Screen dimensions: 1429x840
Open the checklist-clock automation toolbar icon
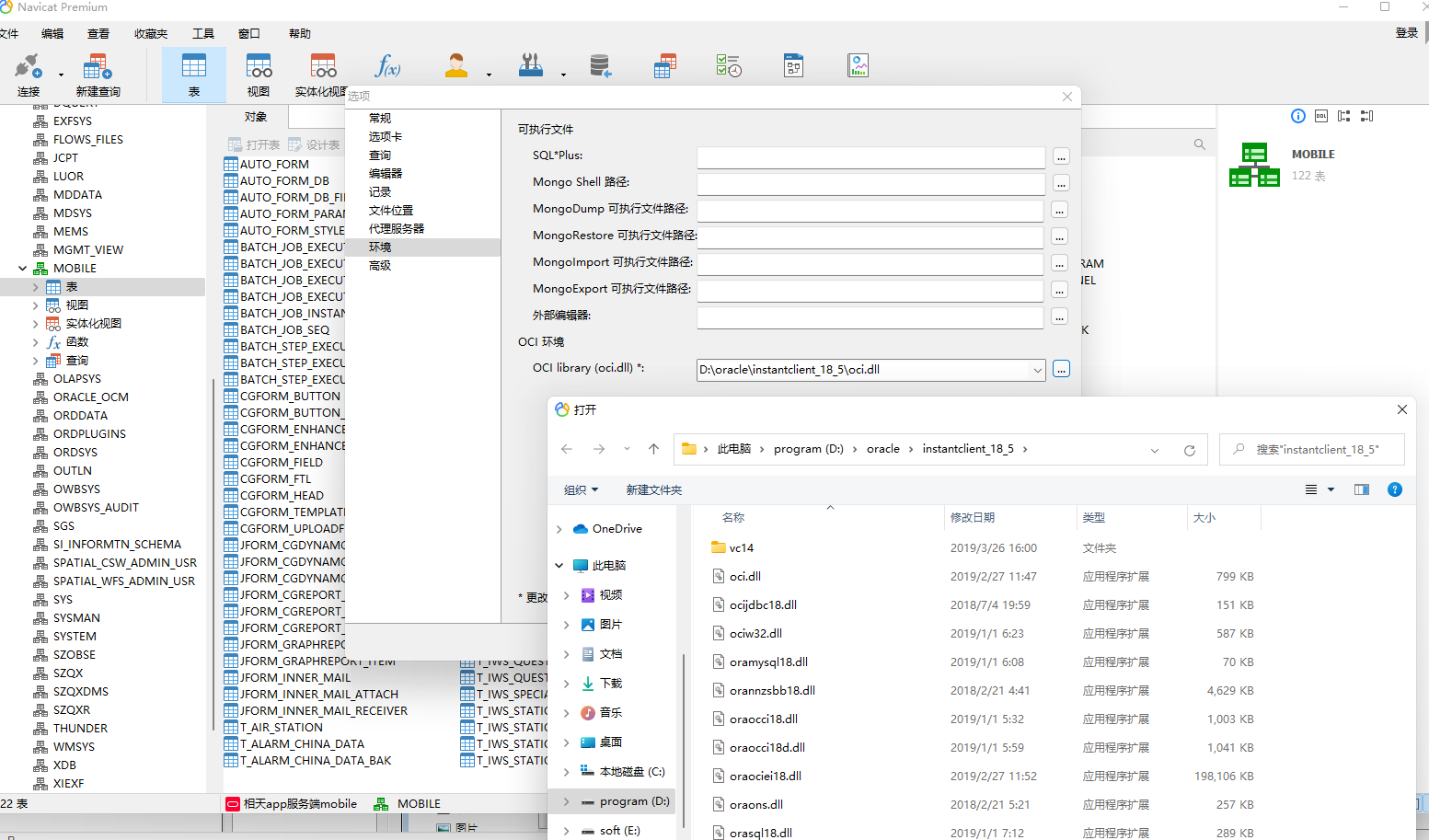pyautogui.click(x=729, y=66)
